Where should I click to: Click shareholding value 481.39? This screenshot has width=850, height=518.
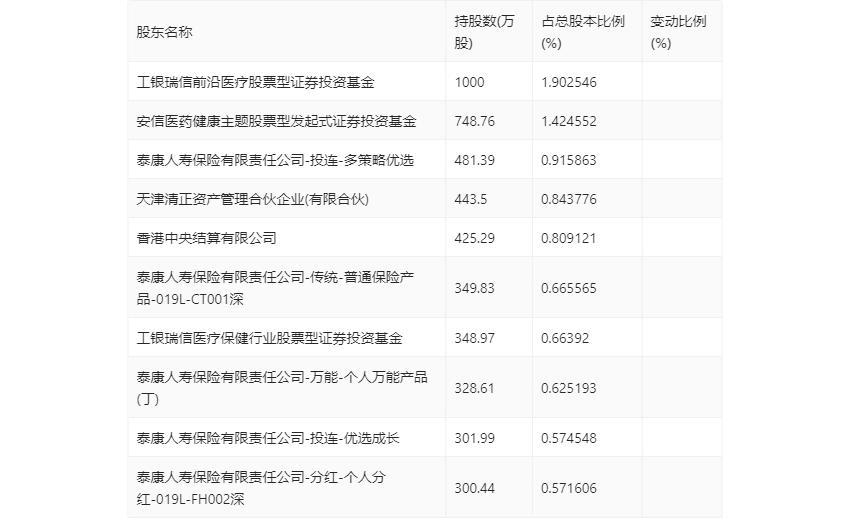(474, 160)
